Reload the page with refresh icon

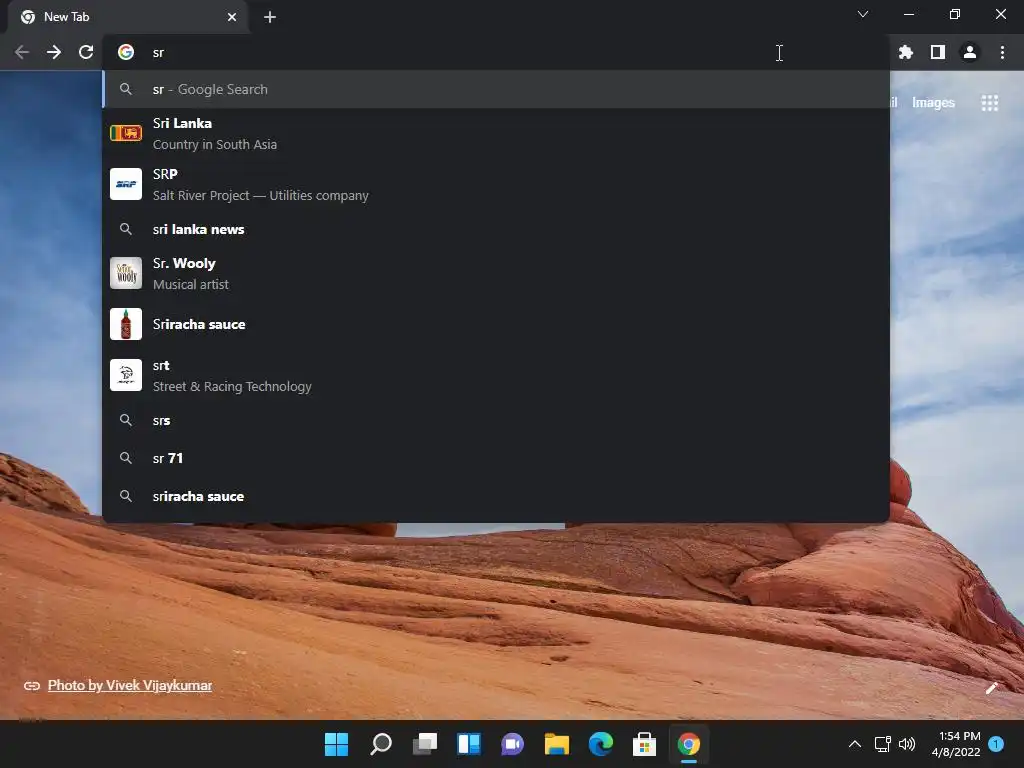pos(86,52)
